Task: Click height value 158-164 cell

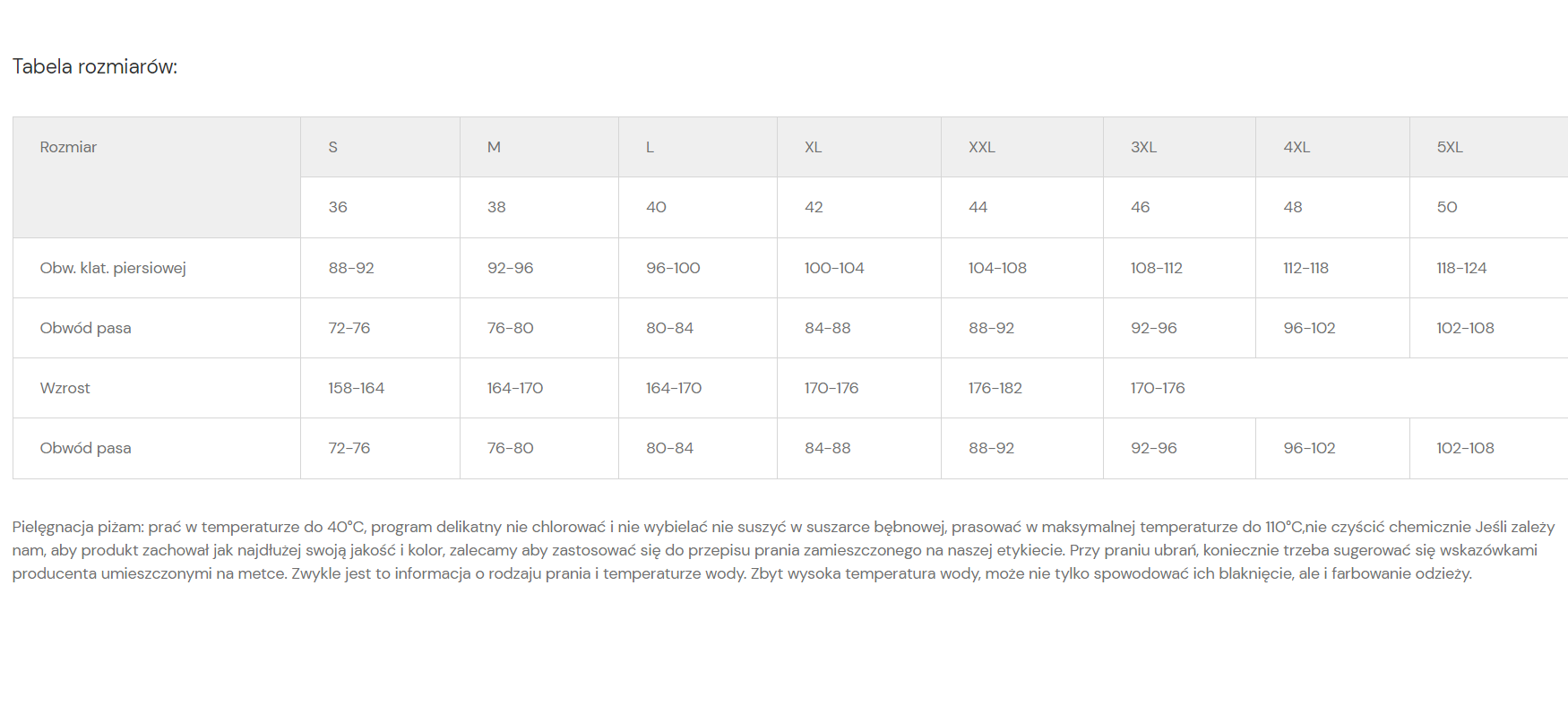Action: pos(356,388)
